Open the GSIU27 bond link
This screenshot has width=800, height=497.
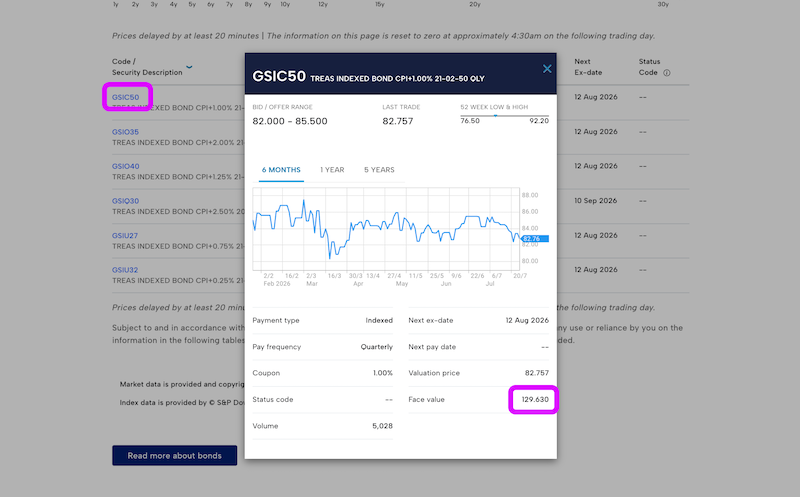tap(125, 236)
